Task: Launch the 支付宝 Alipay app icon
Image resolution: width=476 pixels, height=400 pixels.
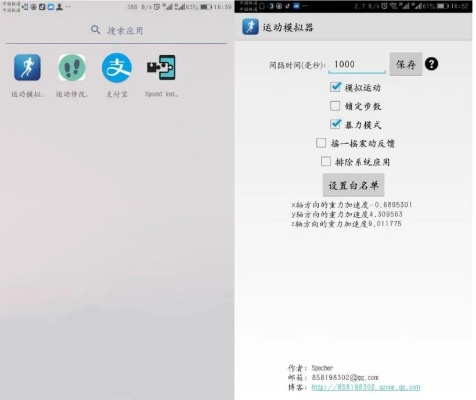Action: tap(116, 68)
